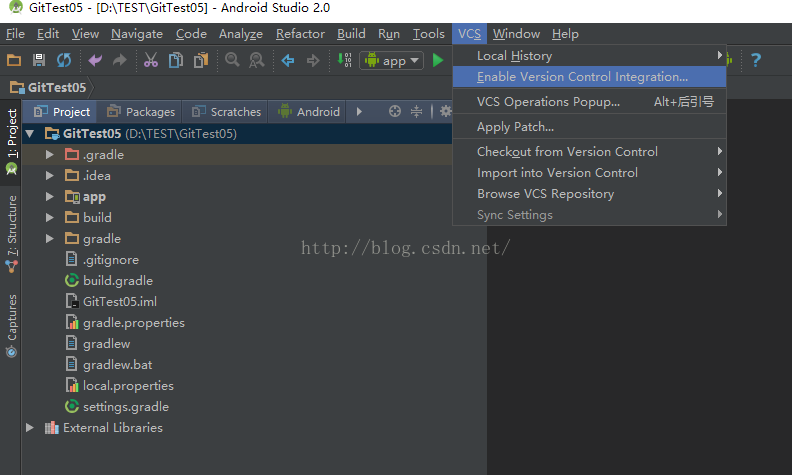Click GitTest05 breadcrumb in navigation bar
The width and height of the screenshot is (792, 475).
coord(48,87)
